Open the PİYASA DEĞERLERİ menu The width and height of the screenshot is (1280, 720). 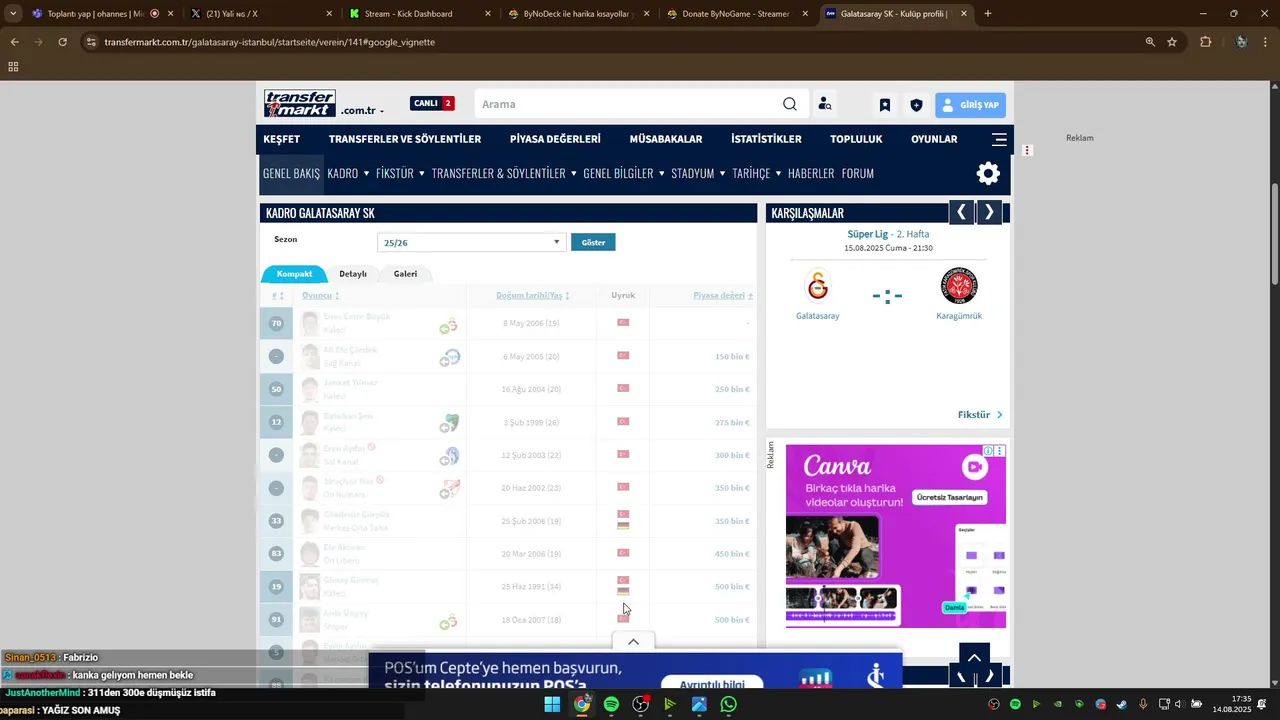tap(555, 139)
